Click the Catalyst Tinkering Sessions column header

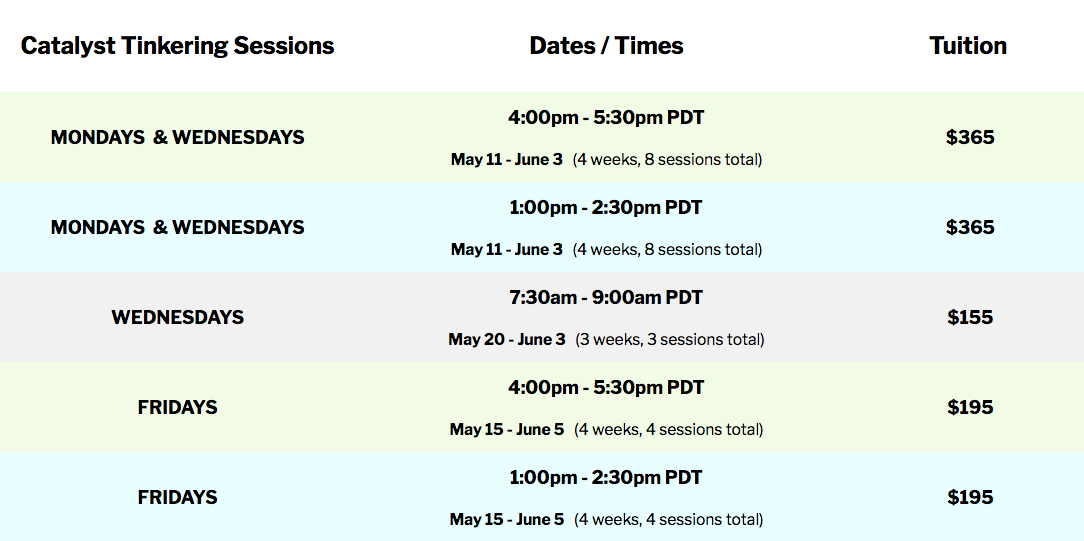click(178, 46)
